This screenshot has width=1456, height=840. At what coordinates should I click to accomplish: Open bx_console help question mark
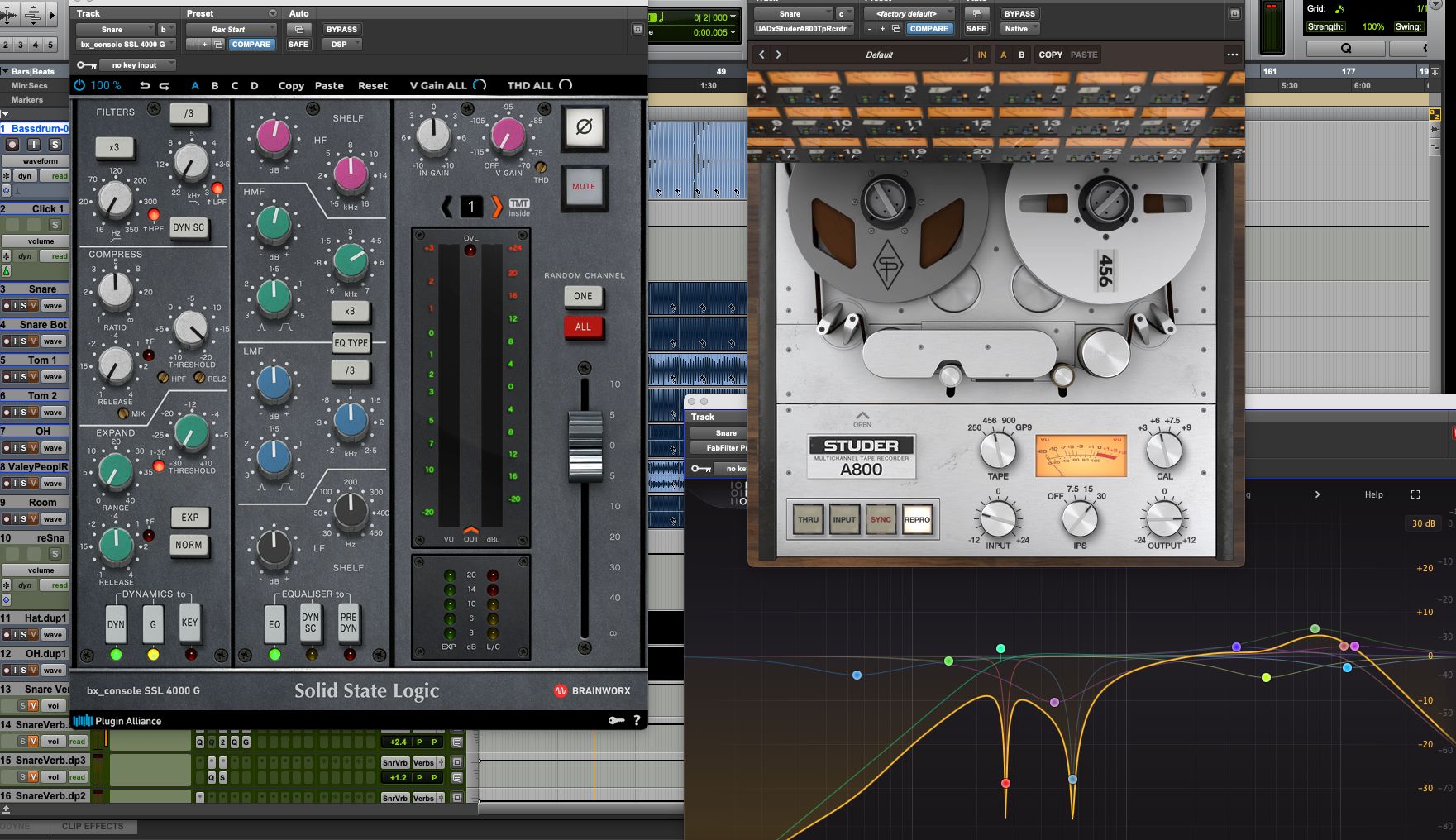pos(637,720)
